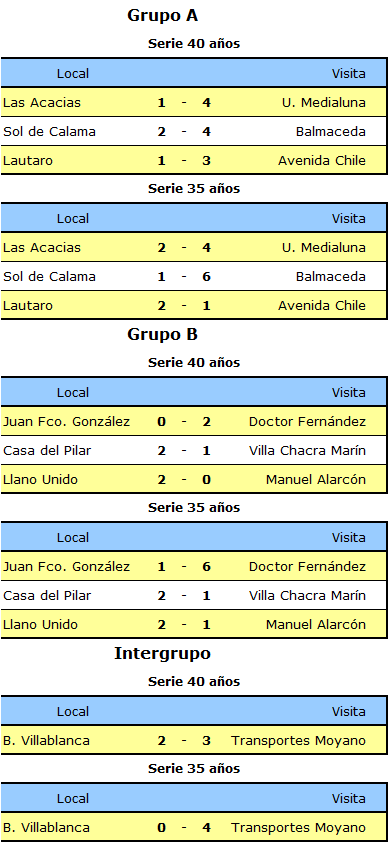The width and height of the screenshot is (388, 842).
Task: Click Casa del Pilar in Grupo B Serie 35
Action: (x=47, y=595)
